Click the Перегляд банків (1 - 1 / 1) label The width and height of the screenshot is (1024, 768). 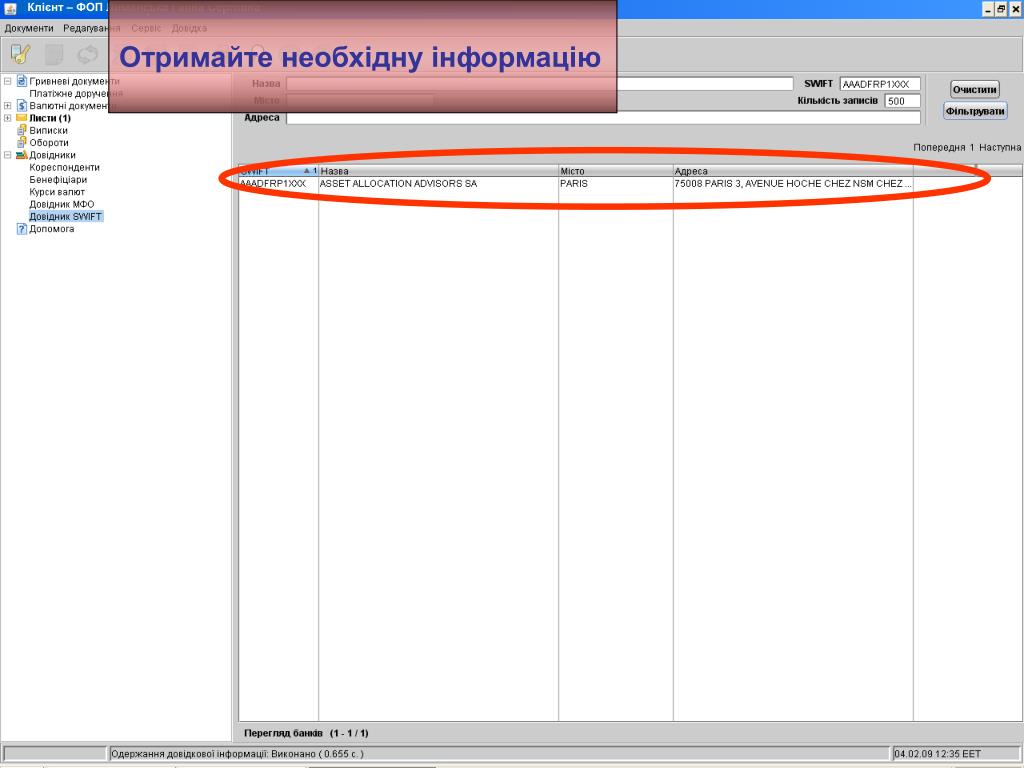pyautogui.click(x=306, y=733)
